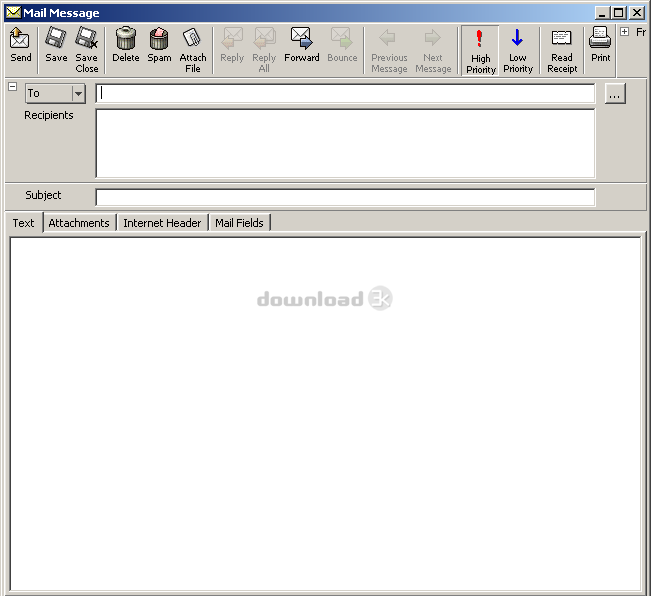Image resolution: width=651 pixels, height=596 pixels.
Task: Expand the plus box next to Fr
Action: point(624,32)
